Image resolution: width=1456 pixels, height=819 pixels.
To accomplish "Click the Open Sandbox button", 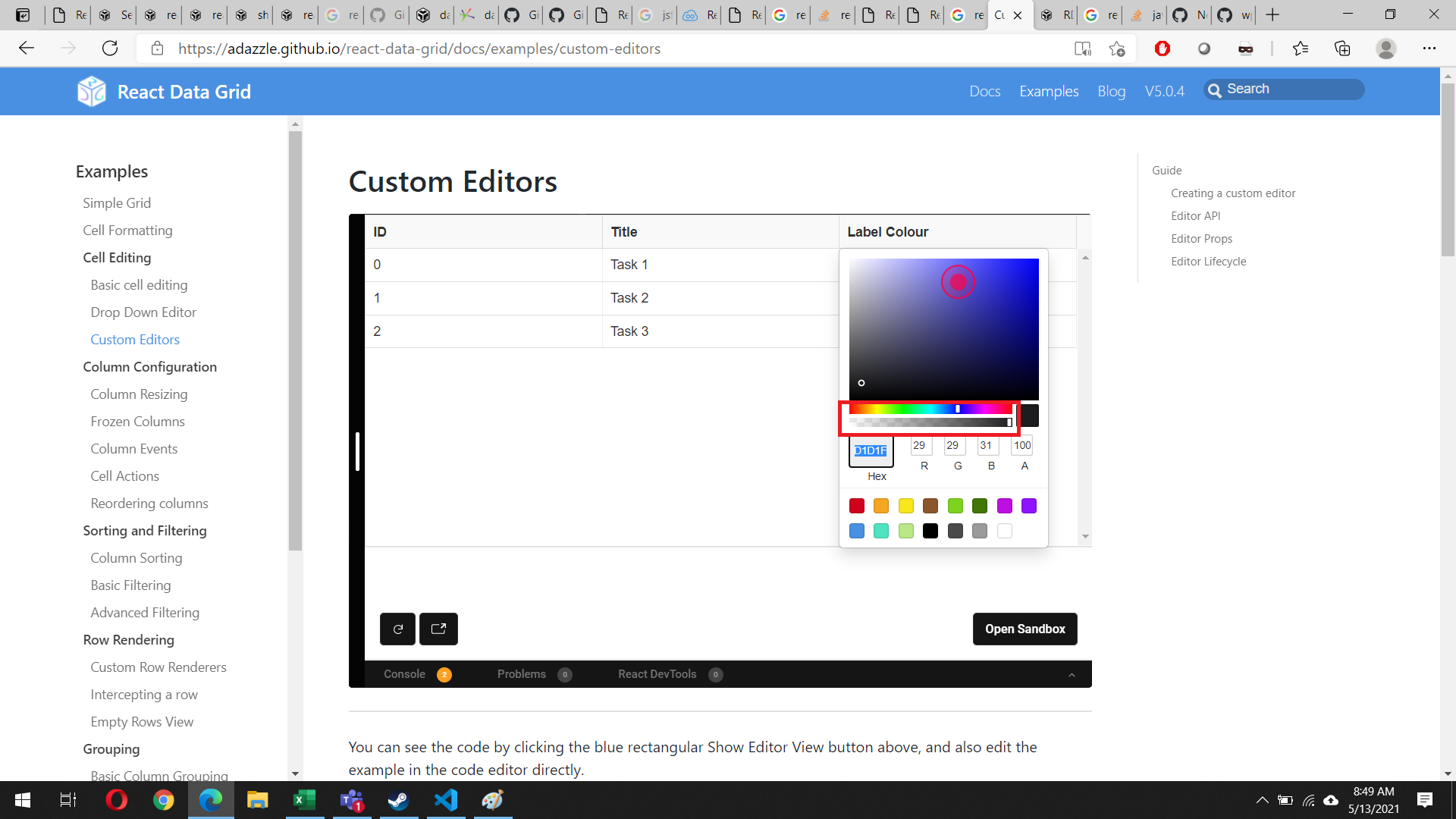I will point(1025,629).
